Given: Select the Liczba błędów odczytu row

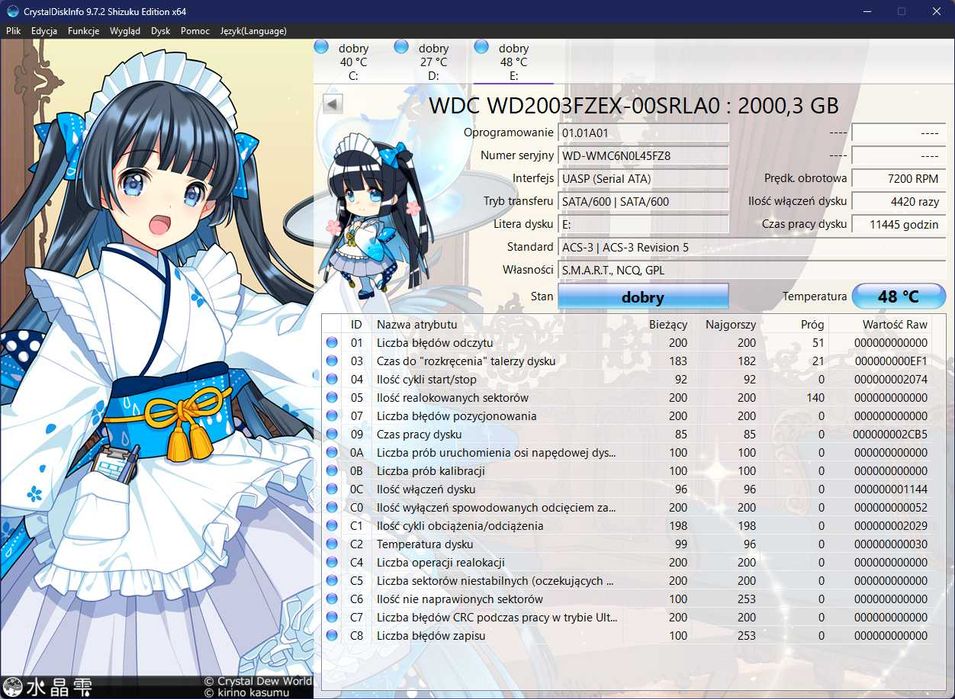Looking at the screenshot, I should point(627,342).
